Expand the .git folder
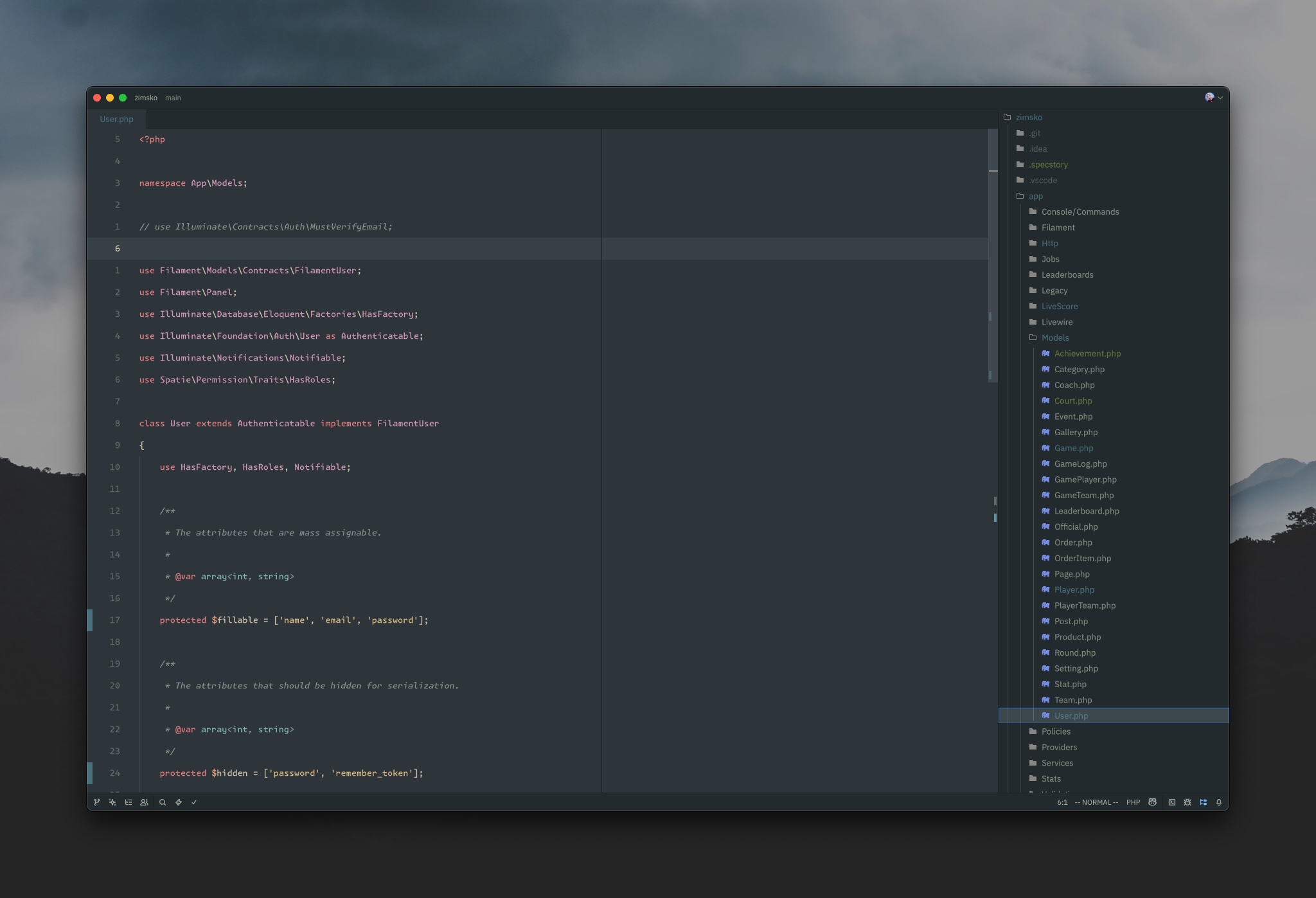 tap(1114, 133)
